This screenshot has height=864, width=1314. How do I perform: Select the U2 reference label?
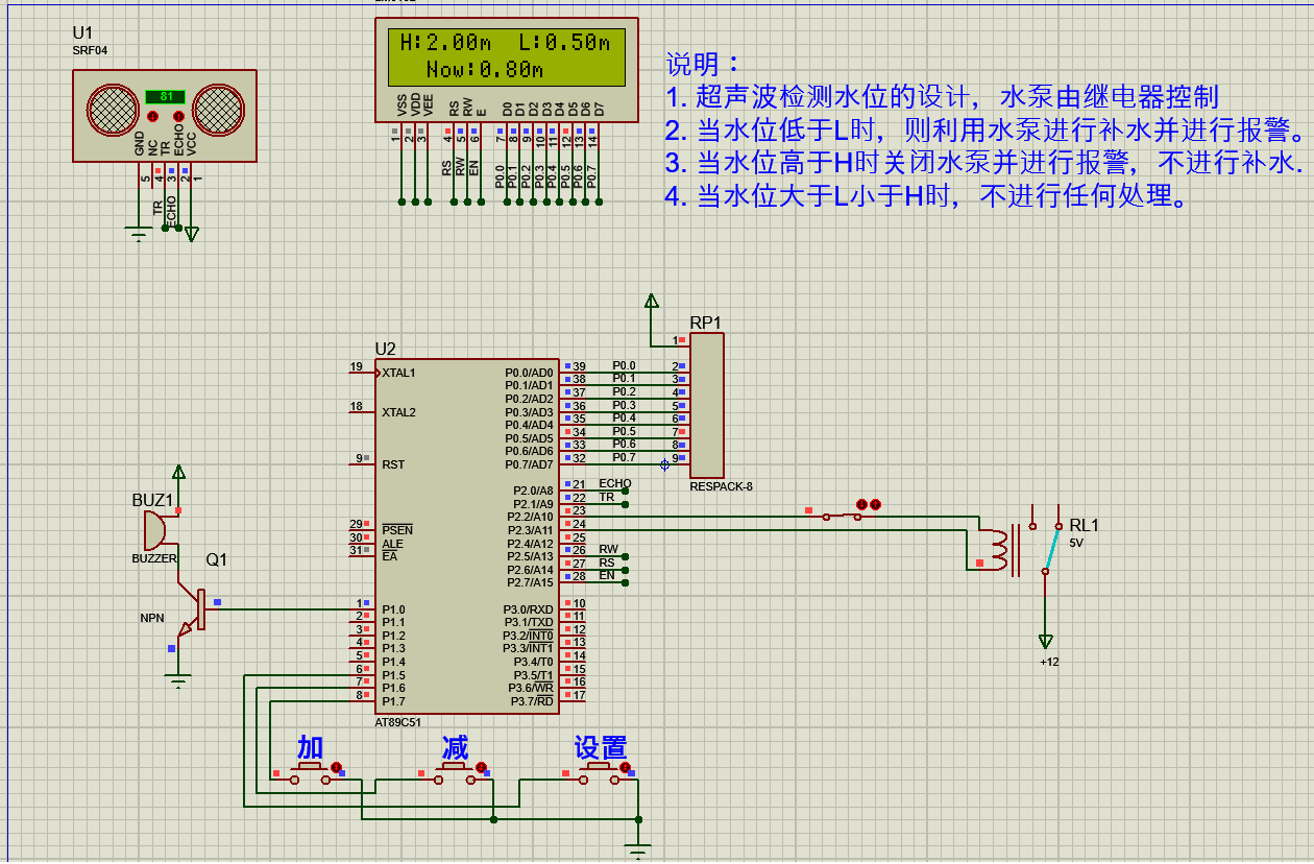point(385,349)
